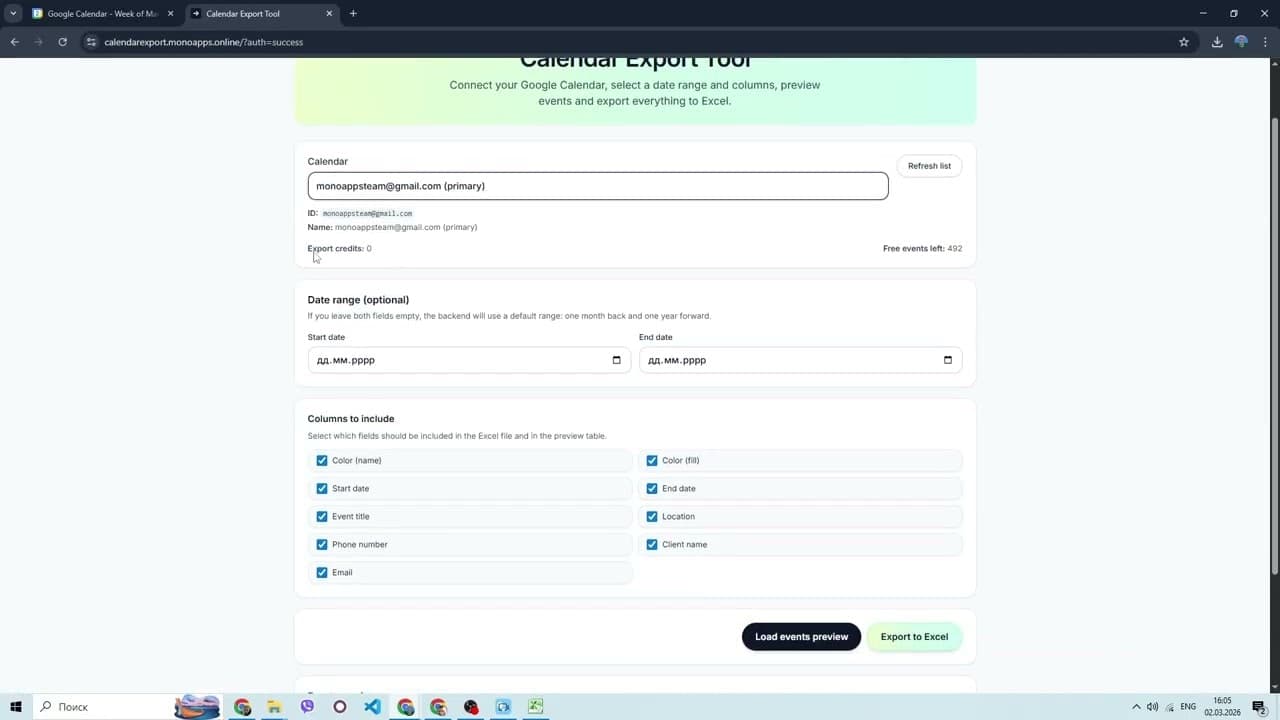Click the browser profile avatar icon
The image size is (1280, 720).
tap(1241, 42)
